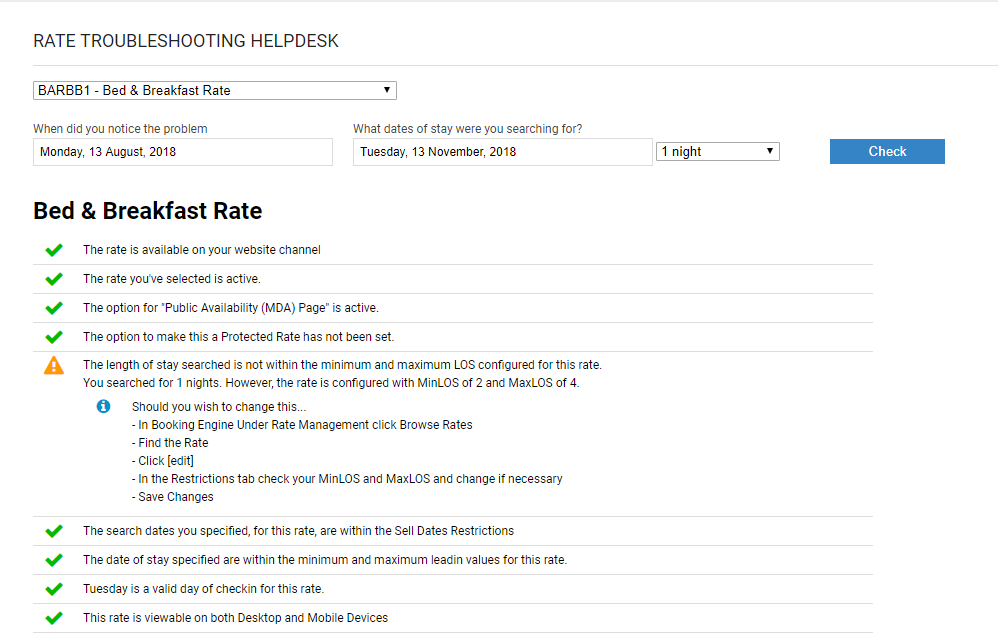This screenshot has height=639, width=998.
Task: Click the orange warning triangle for length of stay
Action: 54,365
